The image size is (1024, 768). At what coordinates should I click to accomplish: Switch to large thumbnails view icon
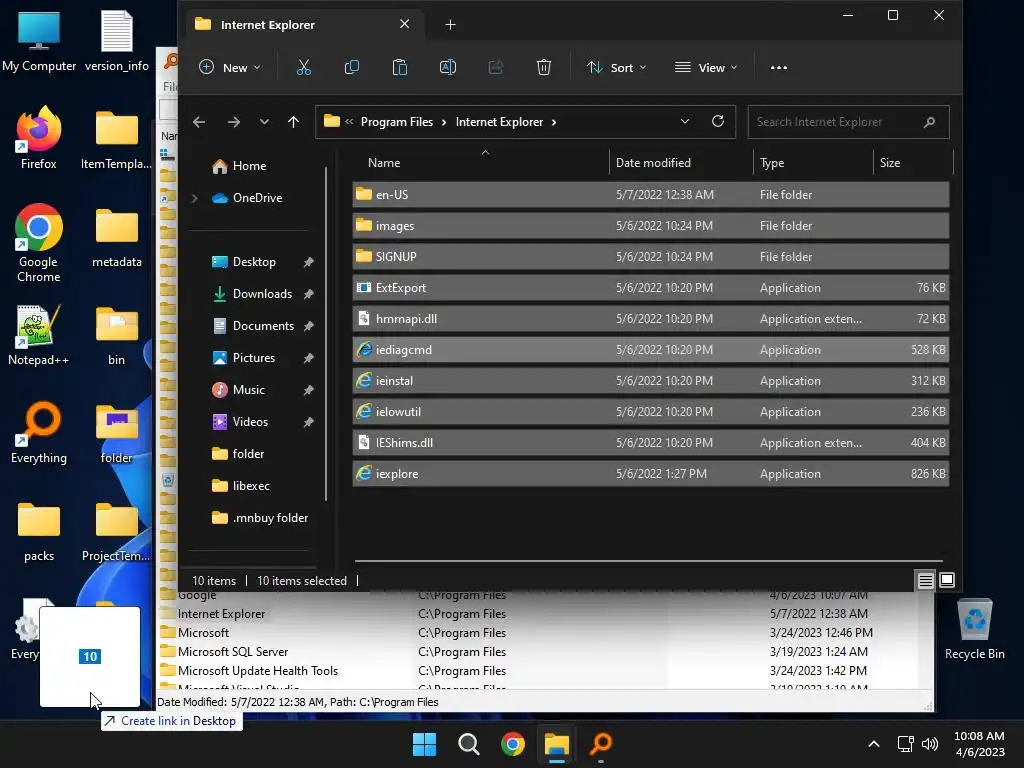(947, 580)
